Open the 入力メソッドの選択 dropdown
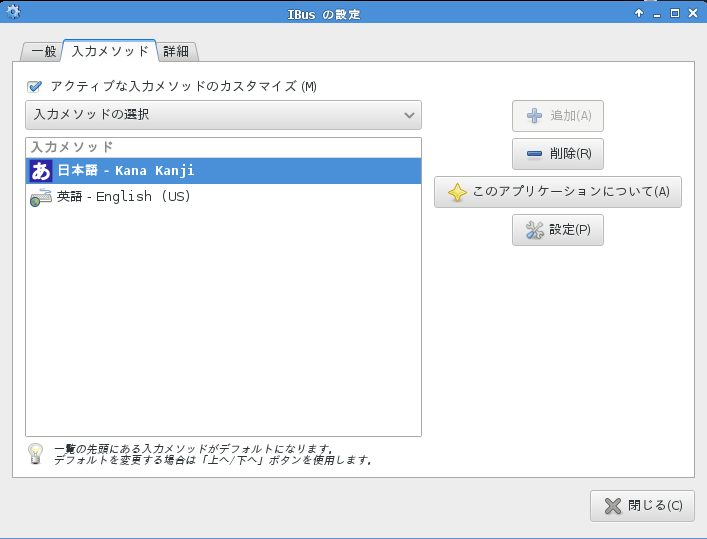This screenshot has width=707, height=539. coord(223,115)
